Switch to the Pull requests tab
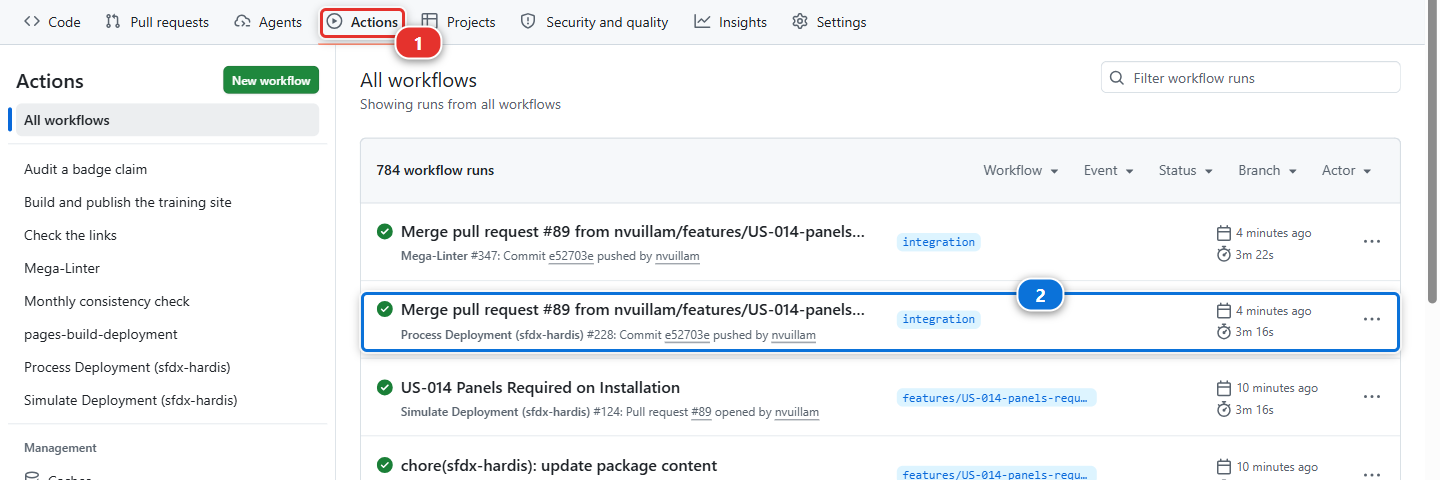Screen dimensions: 1440x480 (x=158, y=22)
